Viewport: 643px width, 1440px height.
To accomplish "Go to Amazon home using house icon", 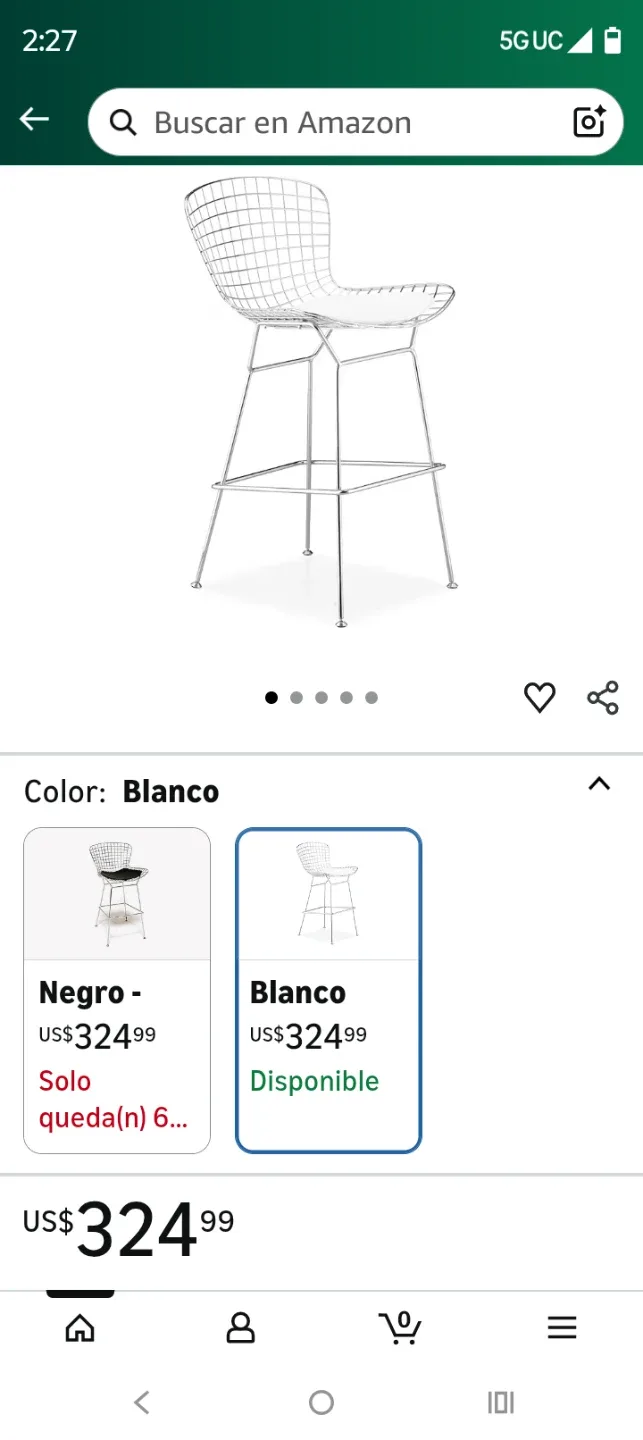I will tap(80, 1328).
